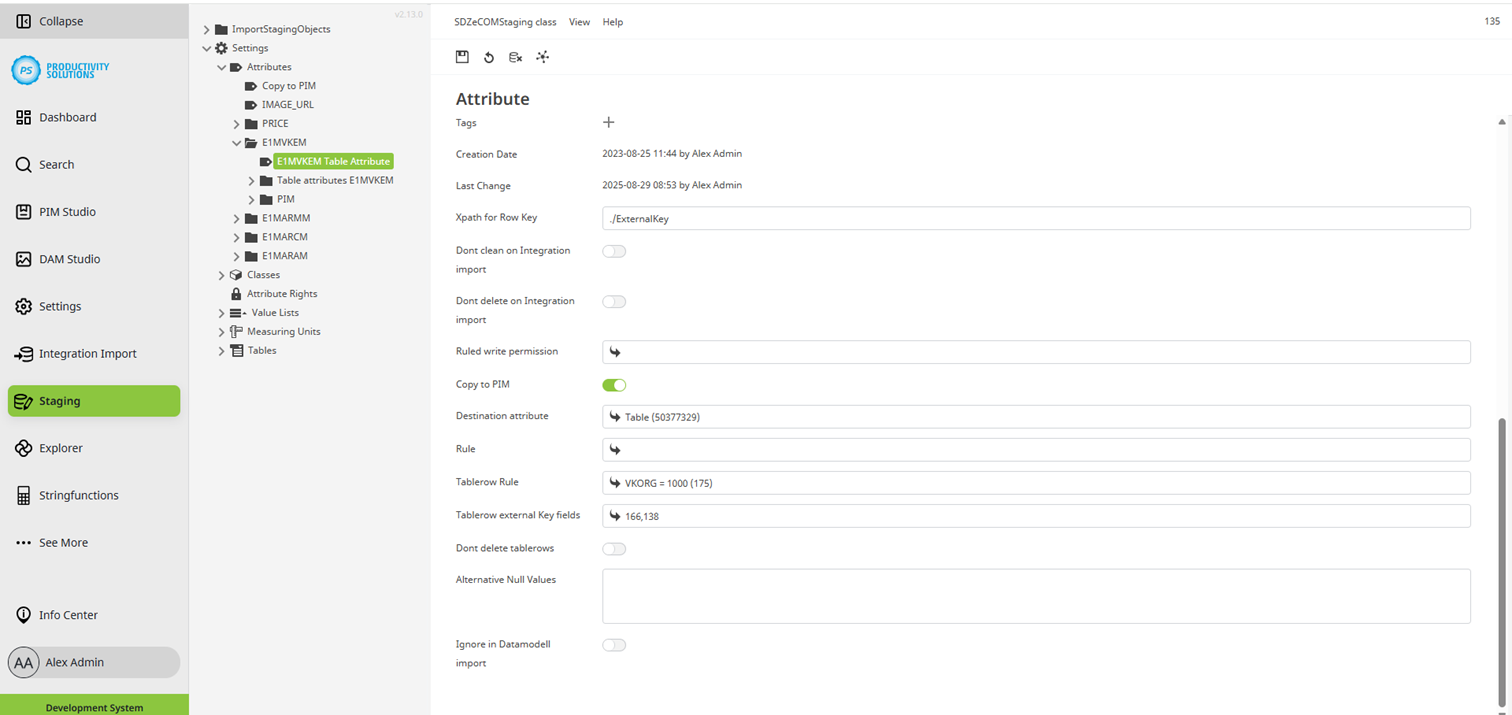Screen dimensions: 1512x715
Task: Expand the ImportStagingObjects tree node
Action: (x=207, y=29)
